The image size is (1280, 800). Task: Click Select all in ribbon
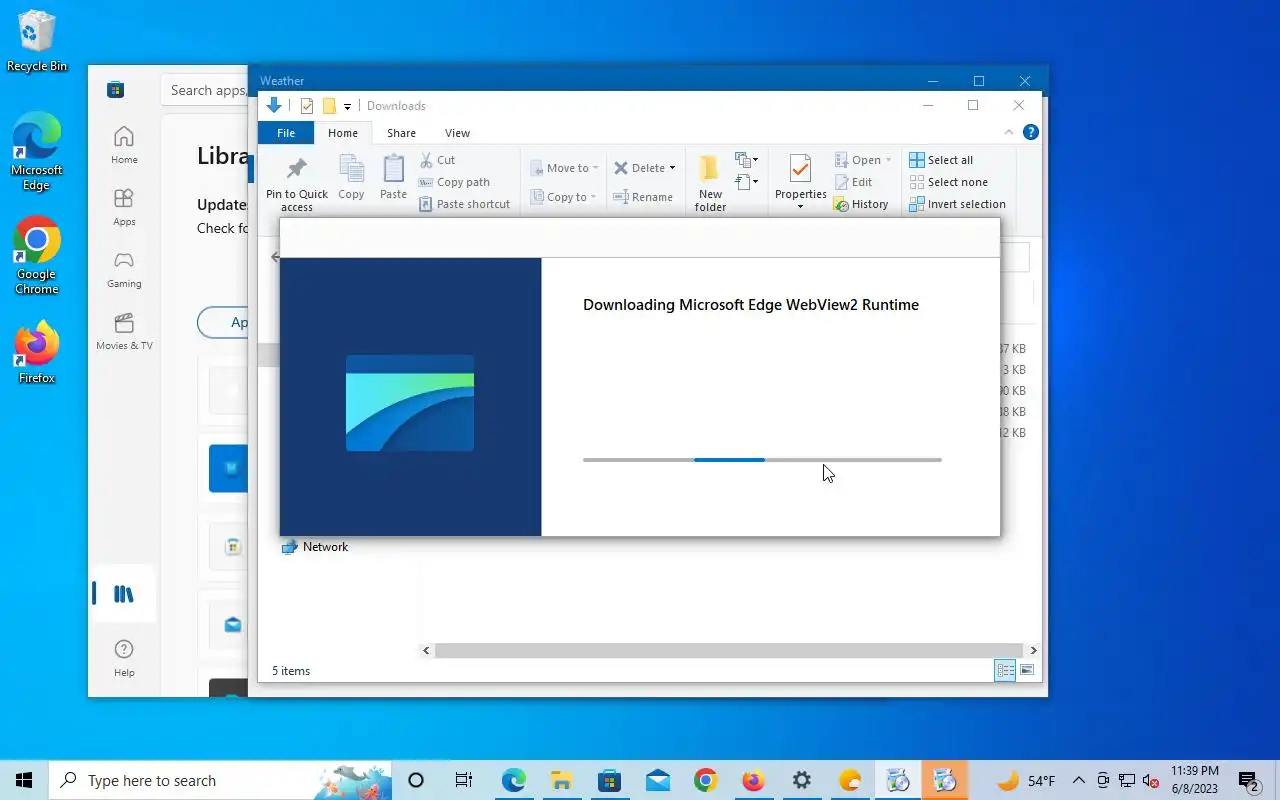941,160
